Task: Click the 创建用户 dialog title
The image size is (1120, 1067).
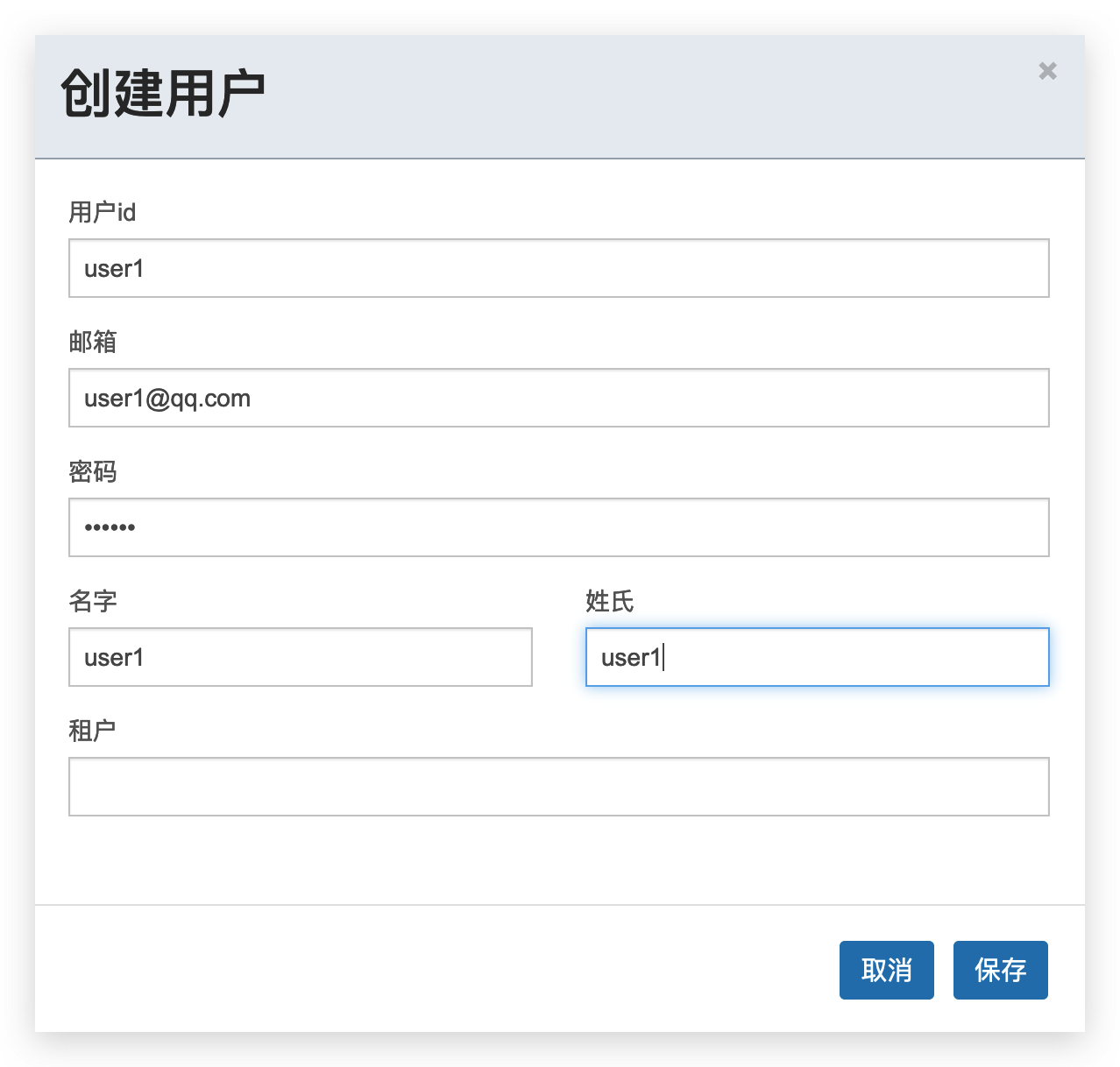Action: (x=163, y=94)
